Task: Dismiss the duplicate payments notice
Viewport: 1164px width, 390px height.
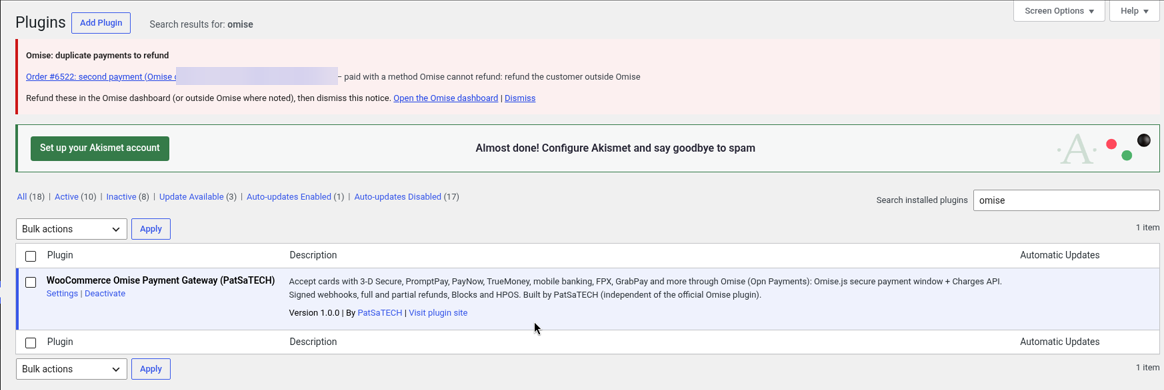Action: coord(520,98)
